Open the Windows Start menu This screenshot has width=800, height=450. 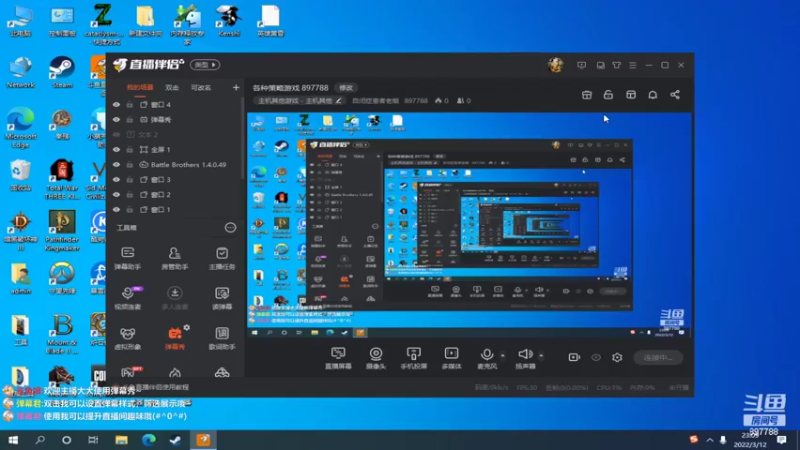(x=13, y=440)
